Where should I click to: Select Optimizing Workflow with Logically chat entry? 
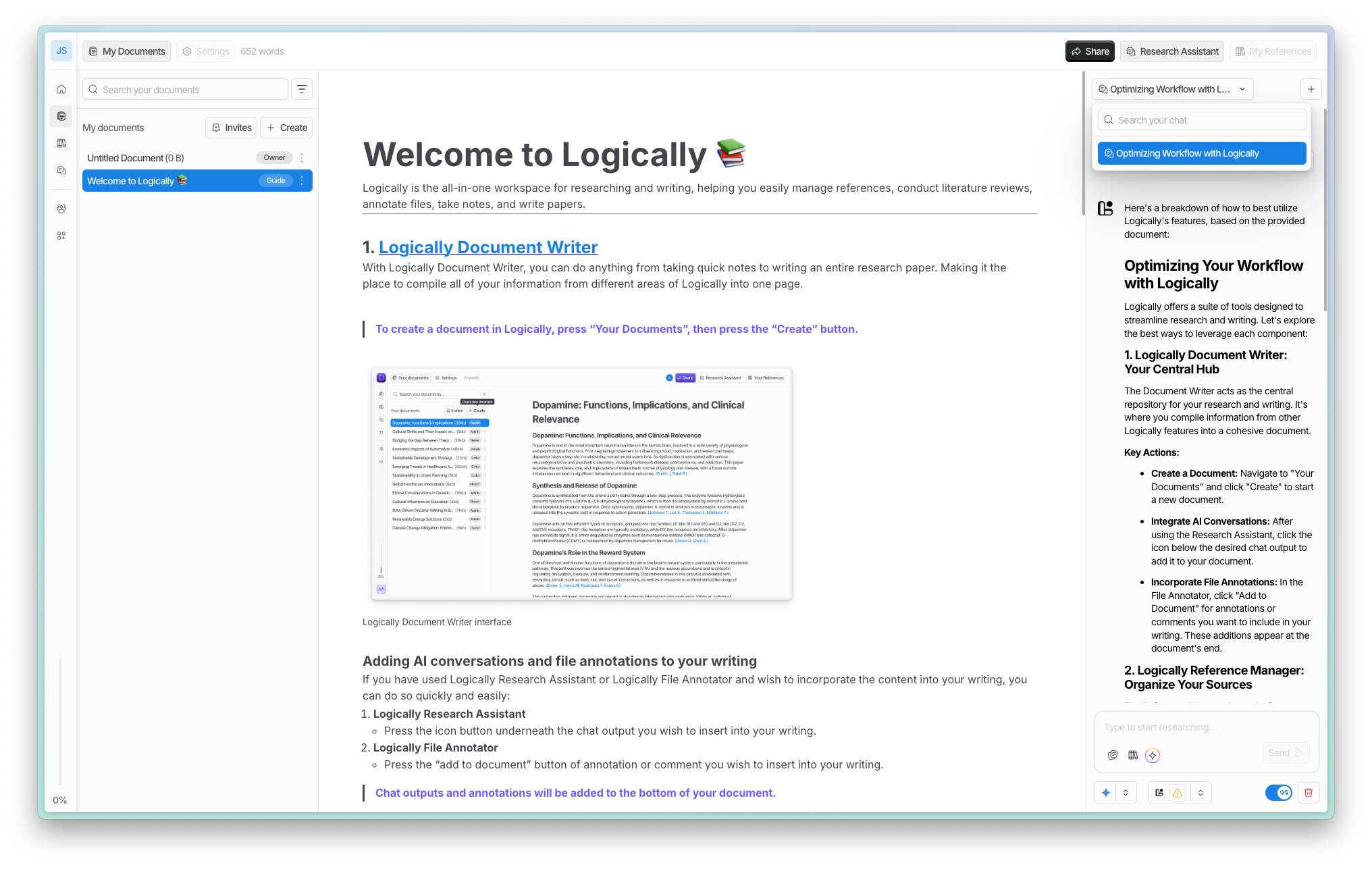tap(1201, 153)
